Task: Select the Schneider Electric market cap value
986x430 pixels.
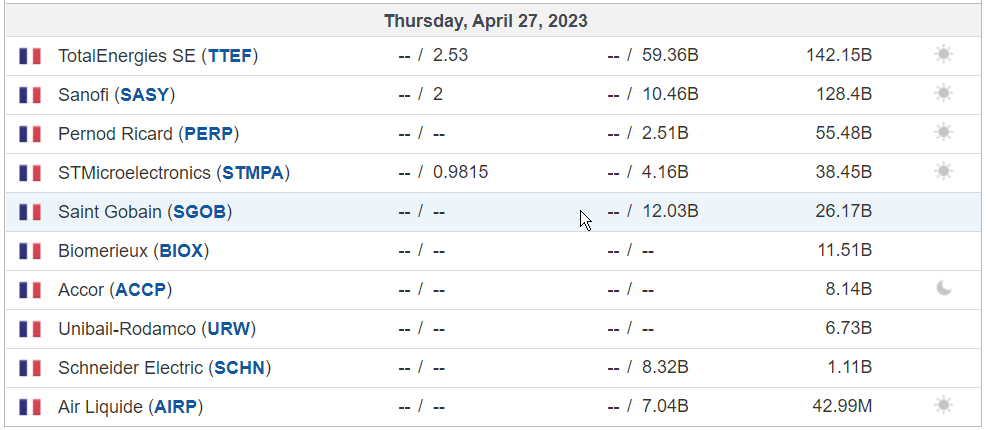Action: [849, 367]
